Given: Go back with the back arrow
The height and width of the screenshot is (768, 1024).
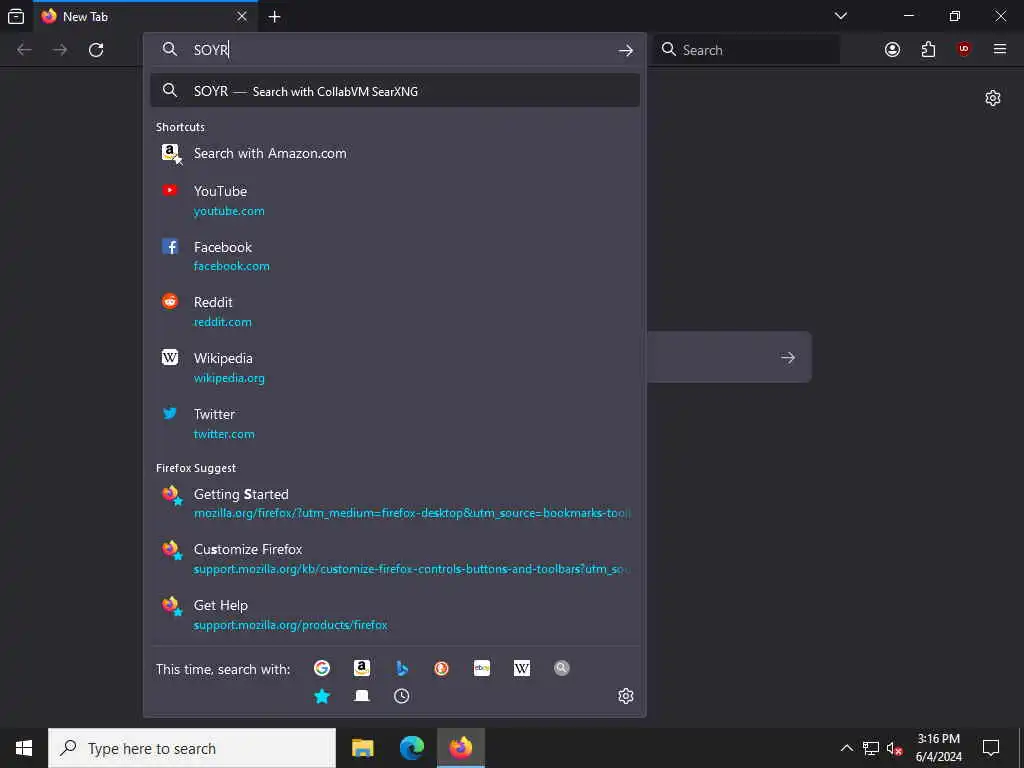Looking at the screenshot, I should click(x=24, y=50).
